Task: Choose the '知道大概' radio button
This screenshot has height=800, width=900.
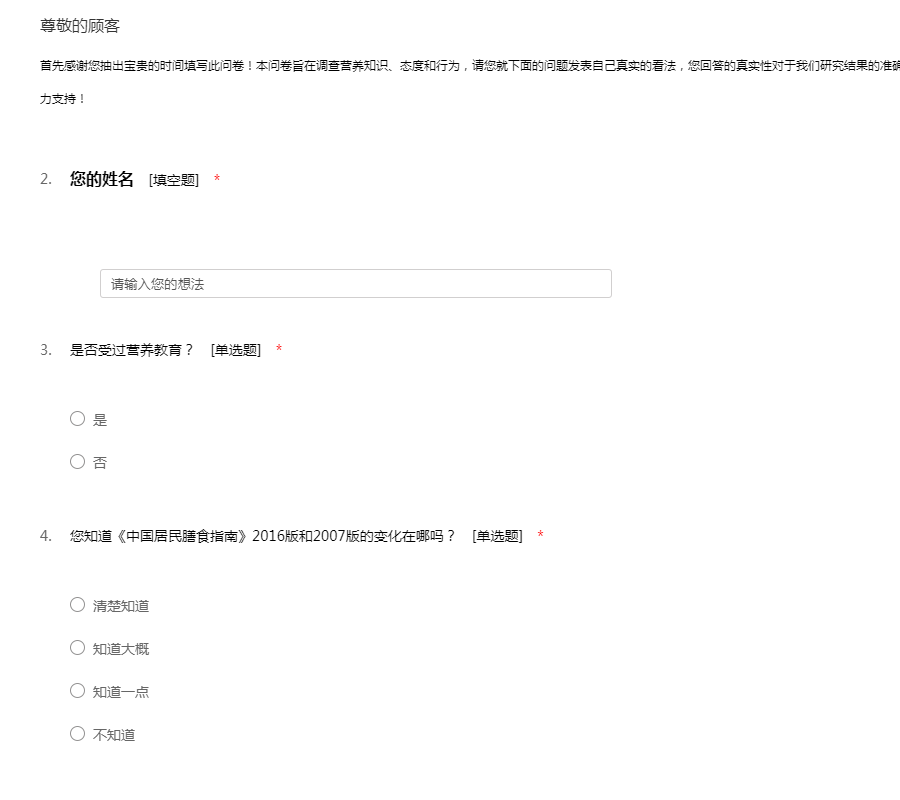Action: pyautogui.click(x=77, y=648)
